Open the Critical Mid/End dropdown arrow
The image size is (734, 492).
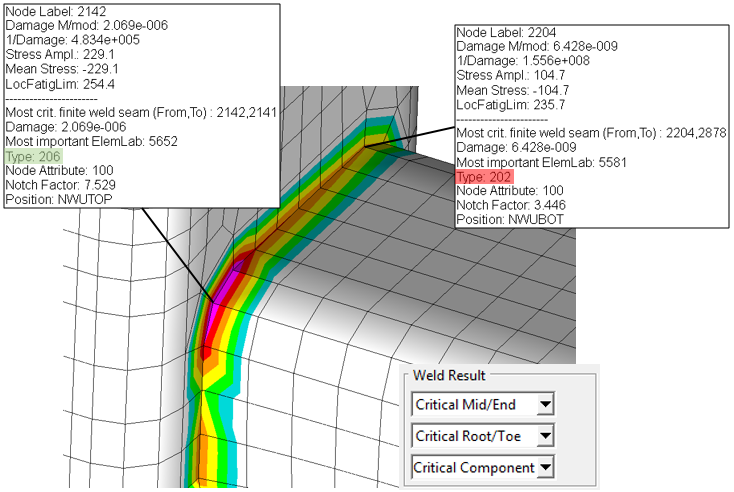pos(545,404)
